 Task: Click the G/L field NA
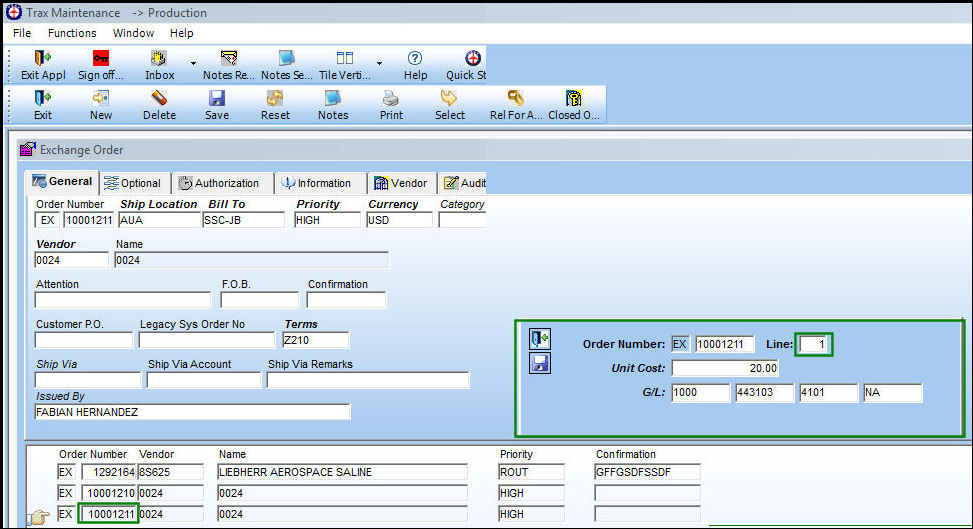892,392
